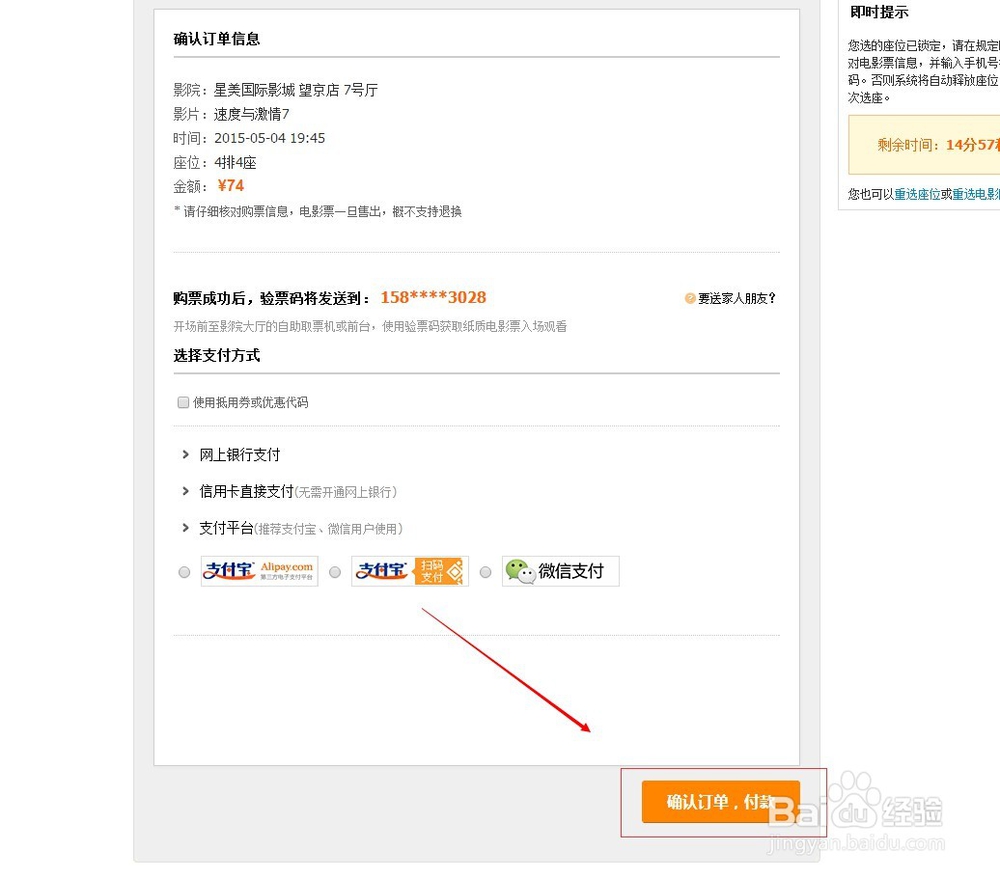Screen dimensions: 1000x878
Task: Click the 重选电影 link in the tips panel
Action: click(x=976, y=194)
